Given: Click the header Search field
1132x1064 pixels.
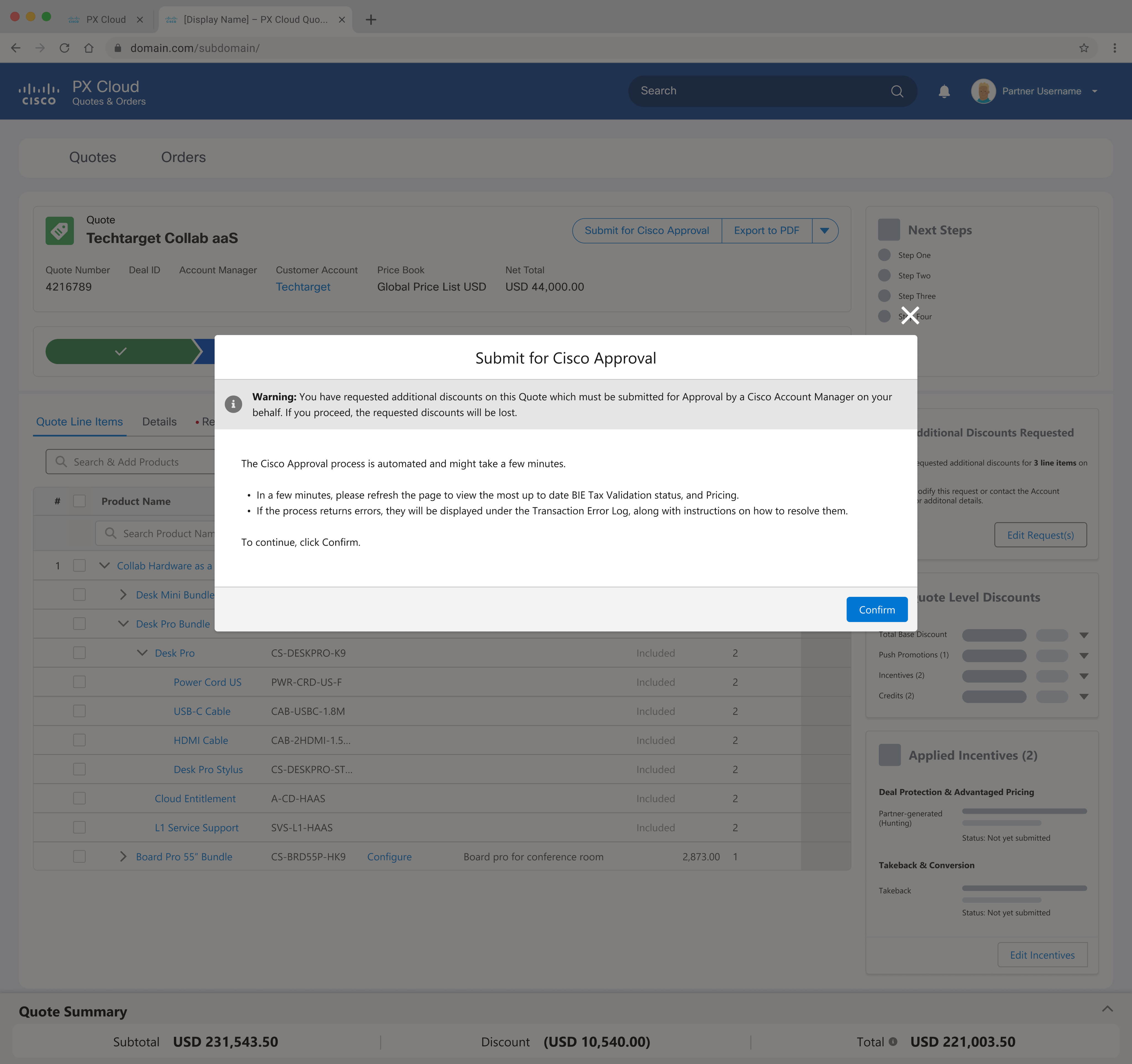Looking at the screenshot, I should [x=757, y=91].
